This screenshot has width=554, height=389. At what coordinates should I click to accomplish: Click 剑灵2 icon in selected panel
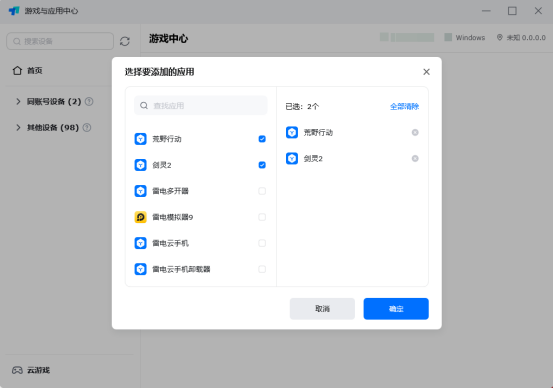[292, 159]
